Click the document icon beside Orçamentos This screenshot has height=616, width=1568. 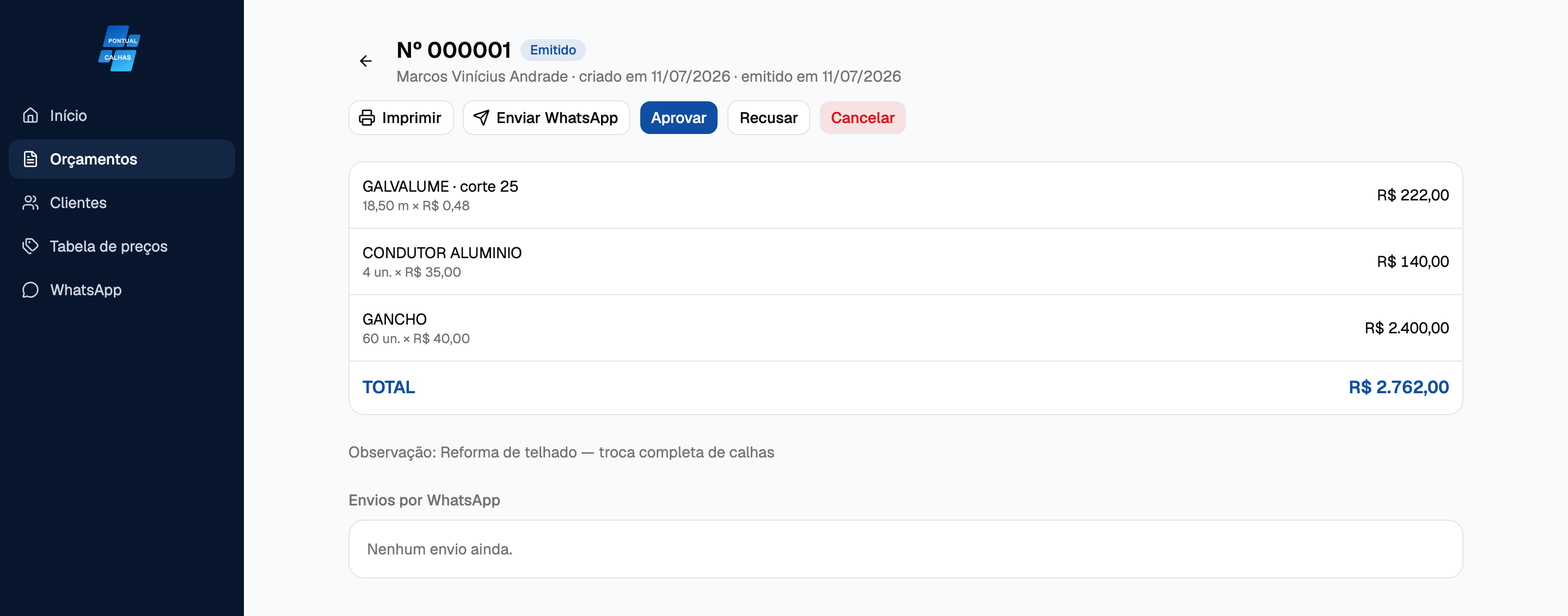30,159
